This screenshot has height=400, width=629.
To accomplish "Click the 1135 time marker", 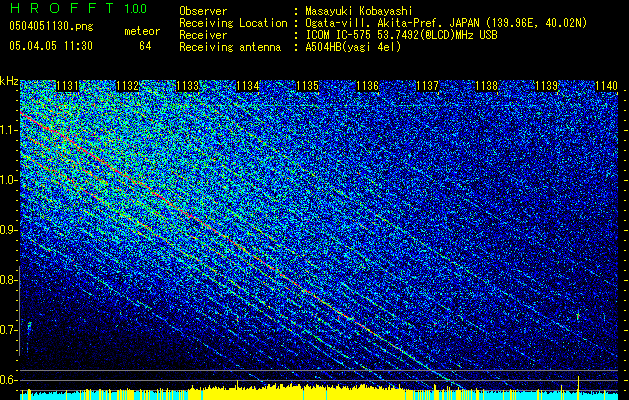I will [308, 86].
